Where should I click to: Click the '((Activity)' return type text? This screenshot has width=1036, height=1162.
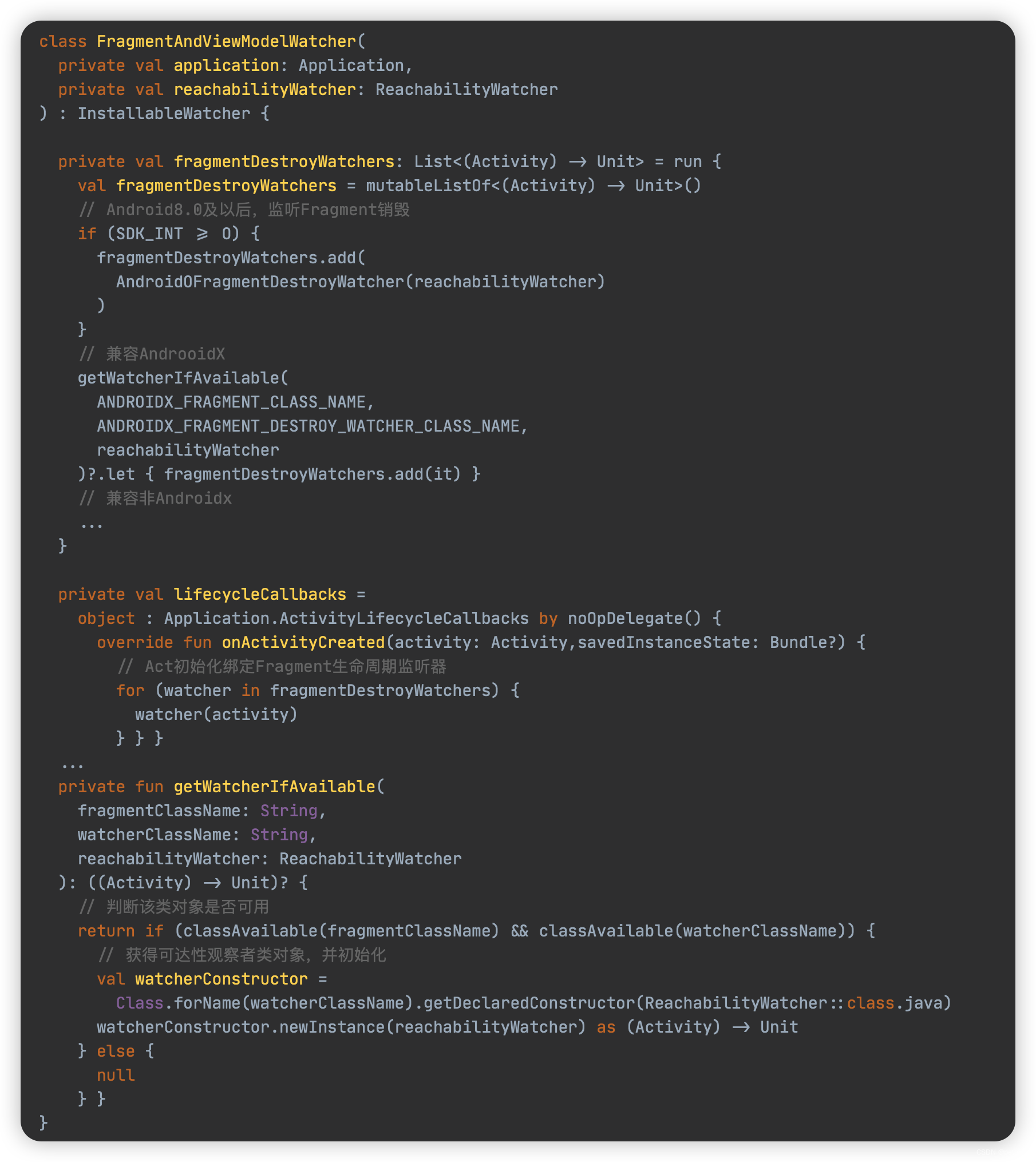tap(140, 883)
